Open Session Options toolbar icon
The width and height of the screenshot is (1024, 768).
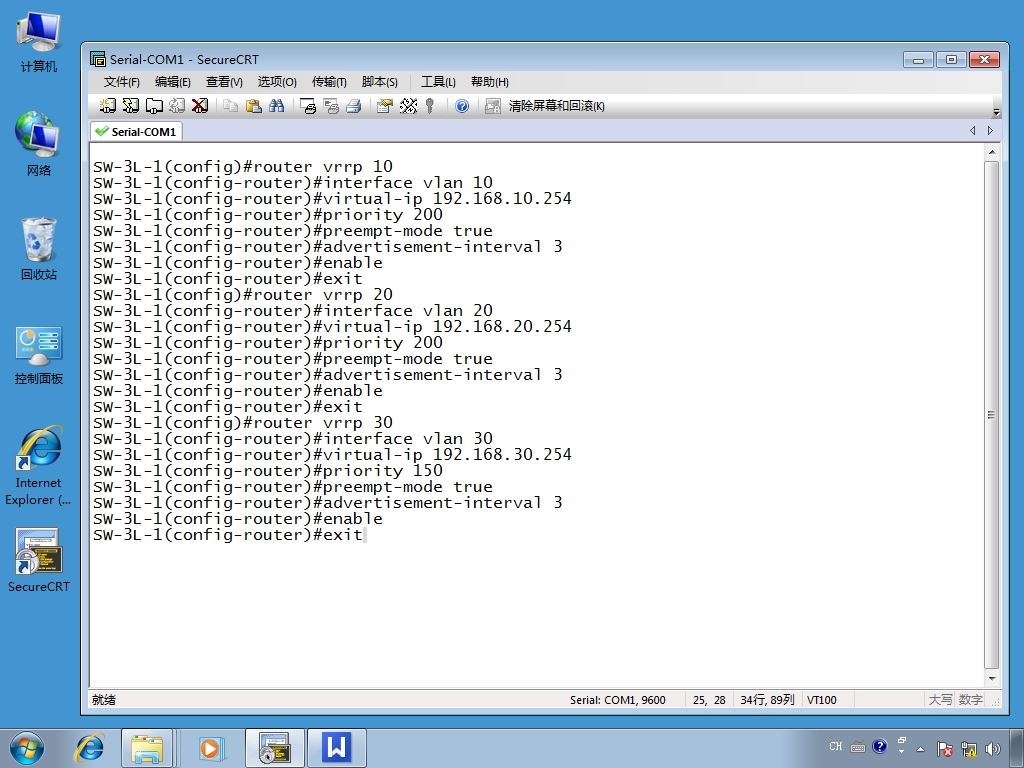[x=385, y=106]
